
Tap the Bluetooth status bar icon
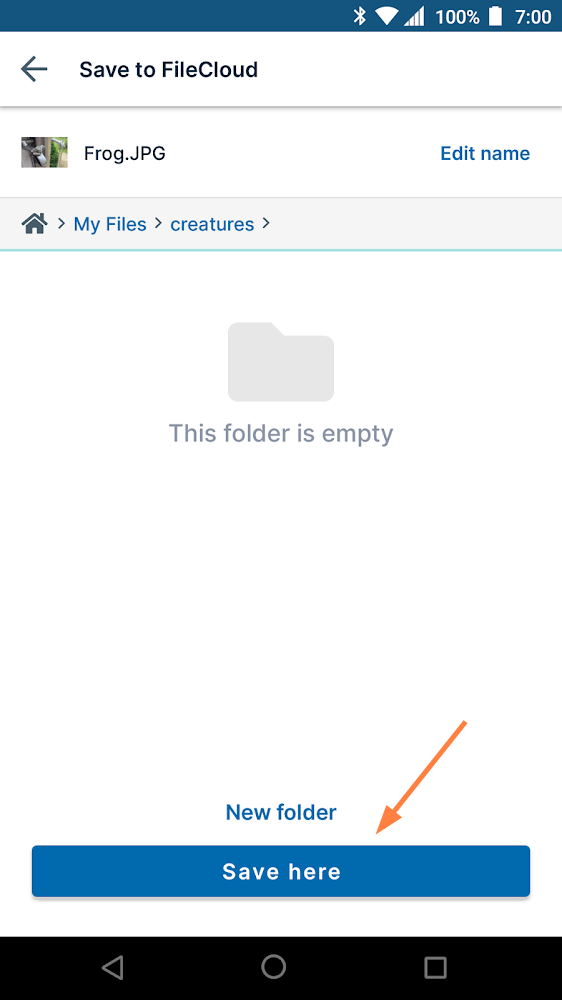(x=360, y=16)
